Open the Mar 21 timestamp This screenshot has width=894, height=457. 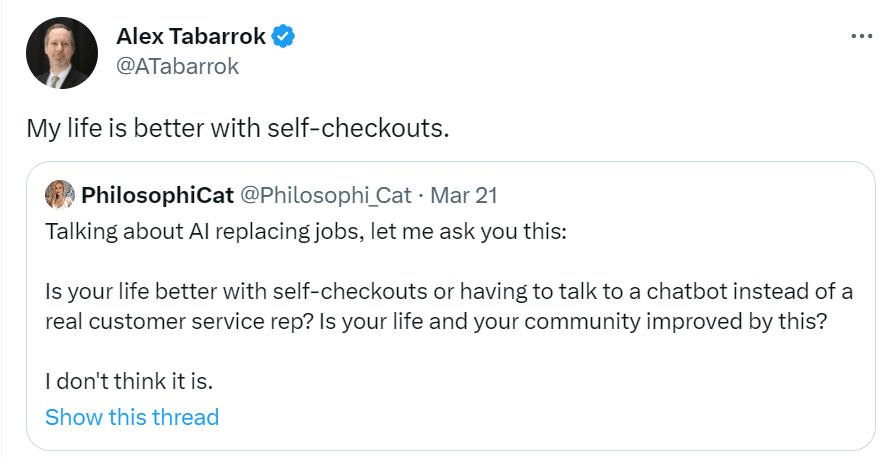click(x=464, y=195)
